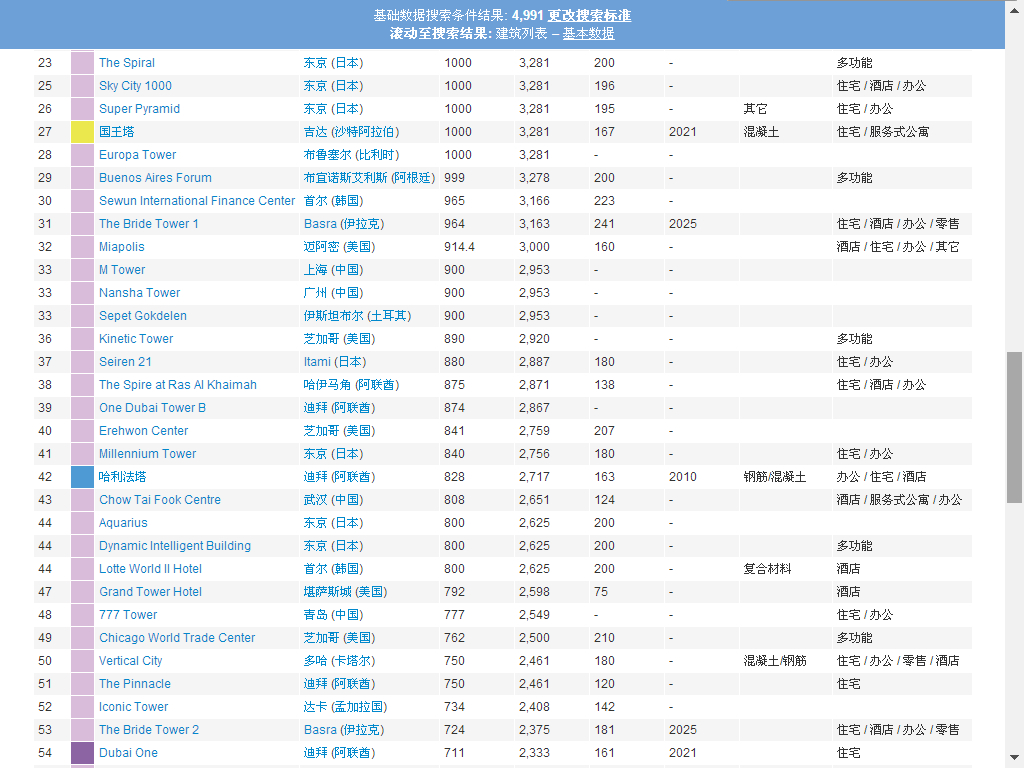Open Chow Tai Fook Centre link
1024x768 pixels.
[x=159, y=500]
